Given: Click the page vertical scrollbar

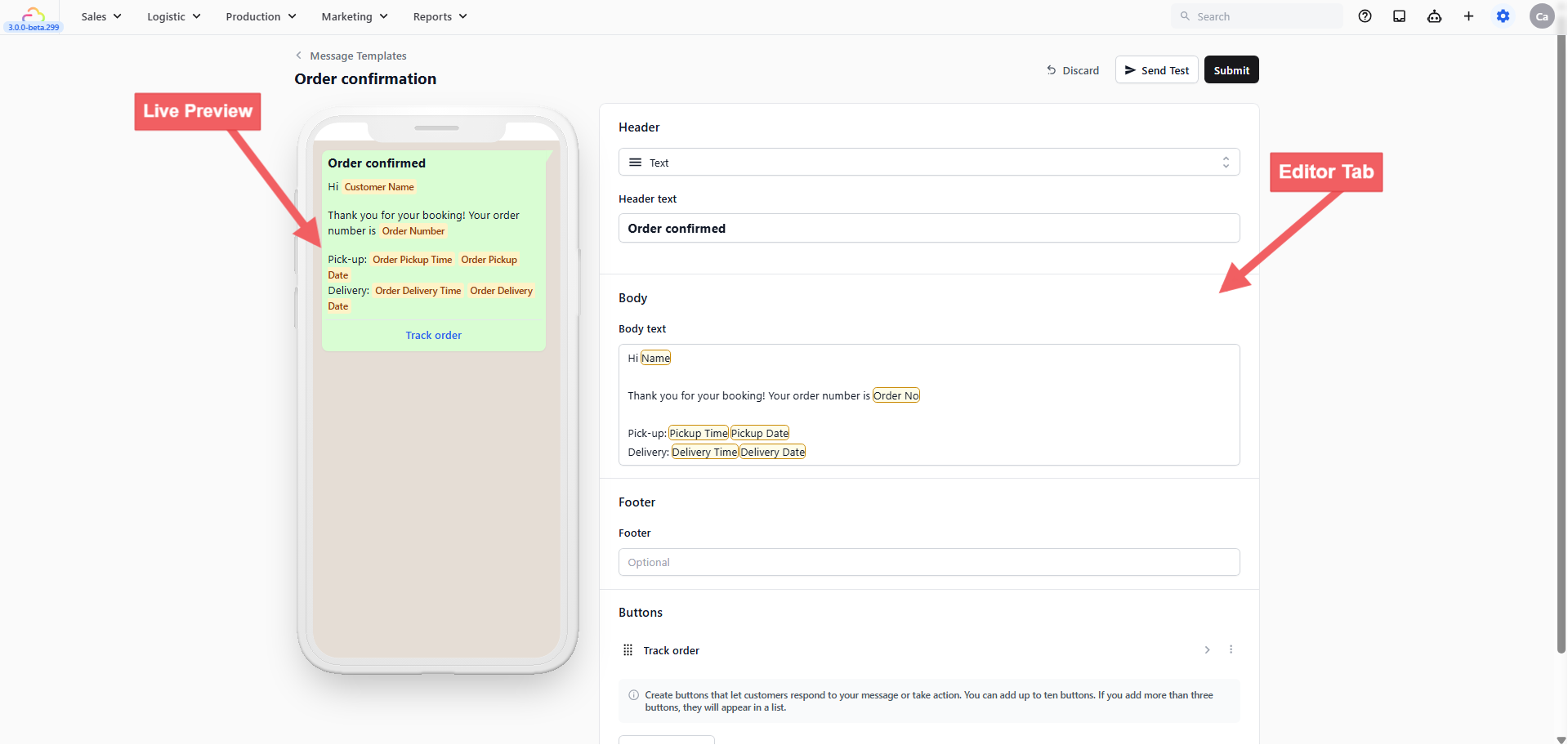Looking at the screenshot, I should click(x=1561, y=343).
